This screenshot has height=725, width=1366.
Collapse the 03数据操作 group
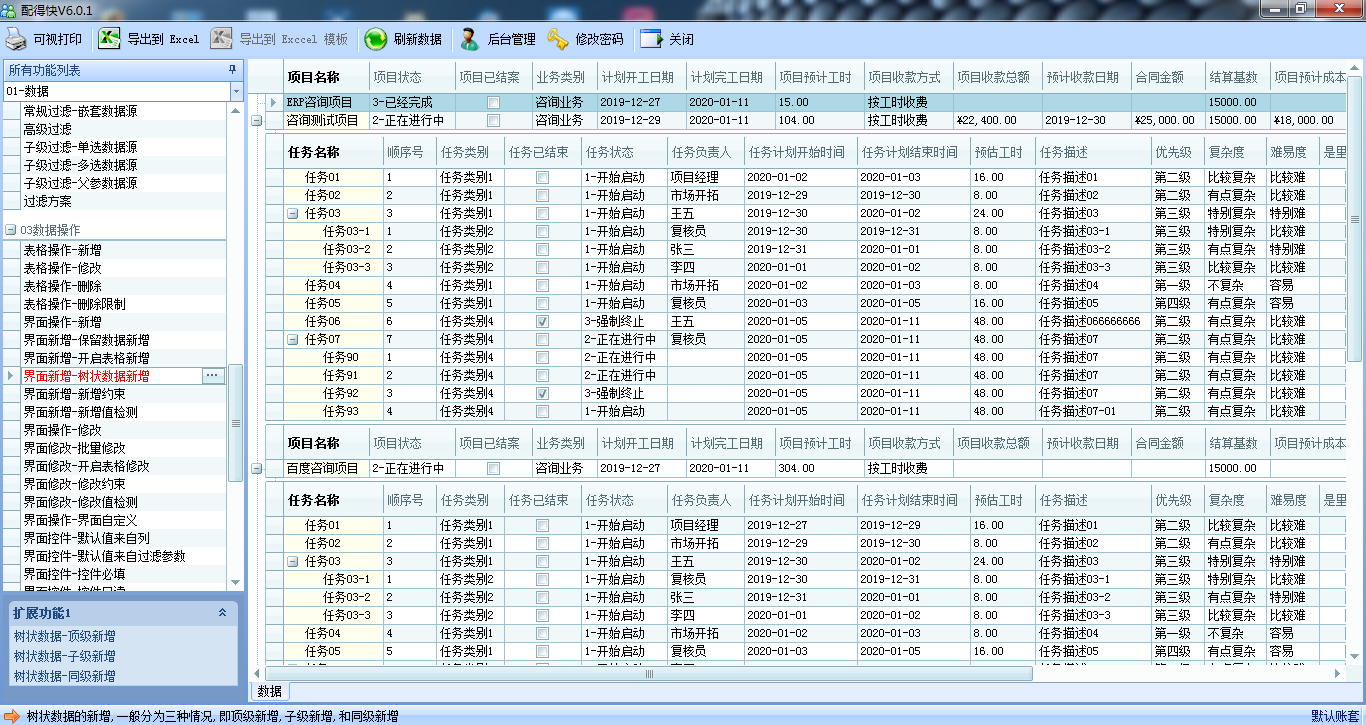[x=11, y=230]
